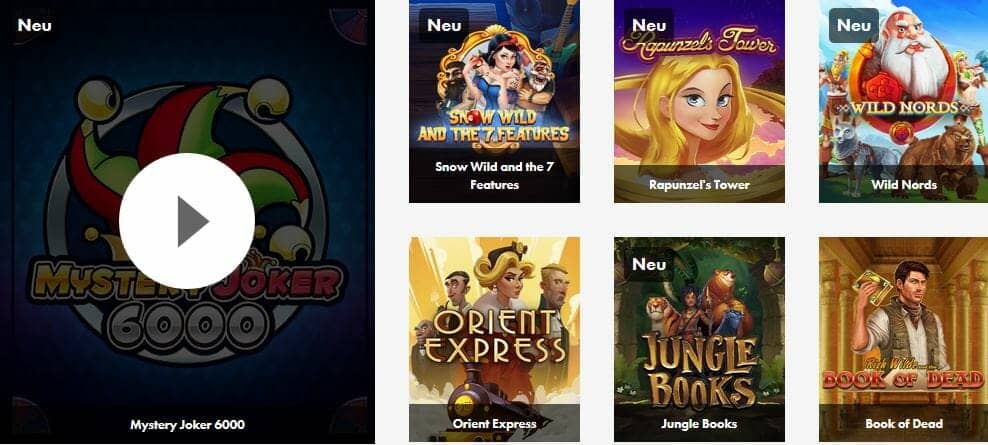Open the Wild Nords game tile

904,101
